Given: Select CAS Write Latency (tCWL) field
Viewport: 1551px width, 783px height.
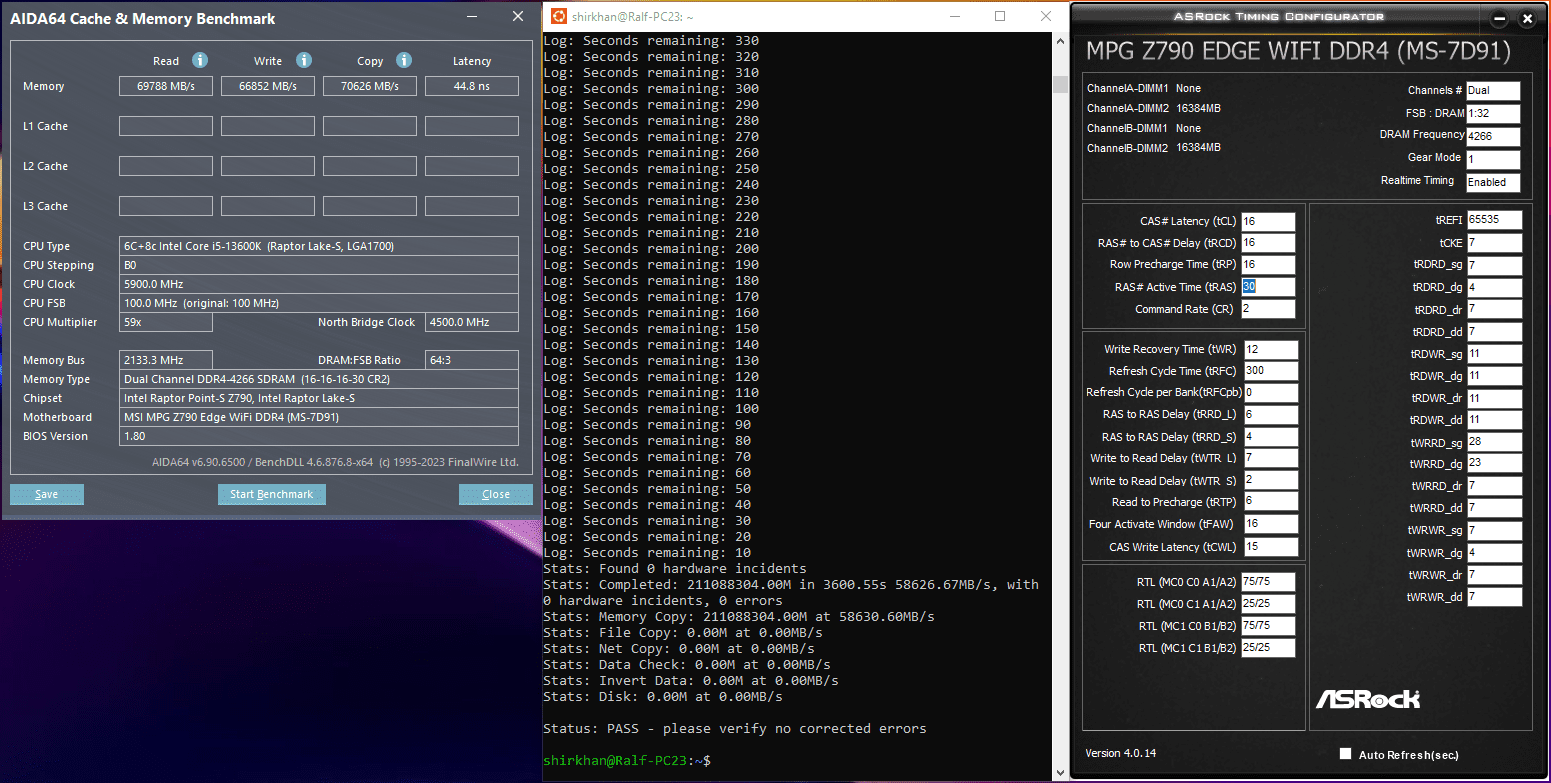Looking at the screenshot, I should click(x=1271, y=547).
